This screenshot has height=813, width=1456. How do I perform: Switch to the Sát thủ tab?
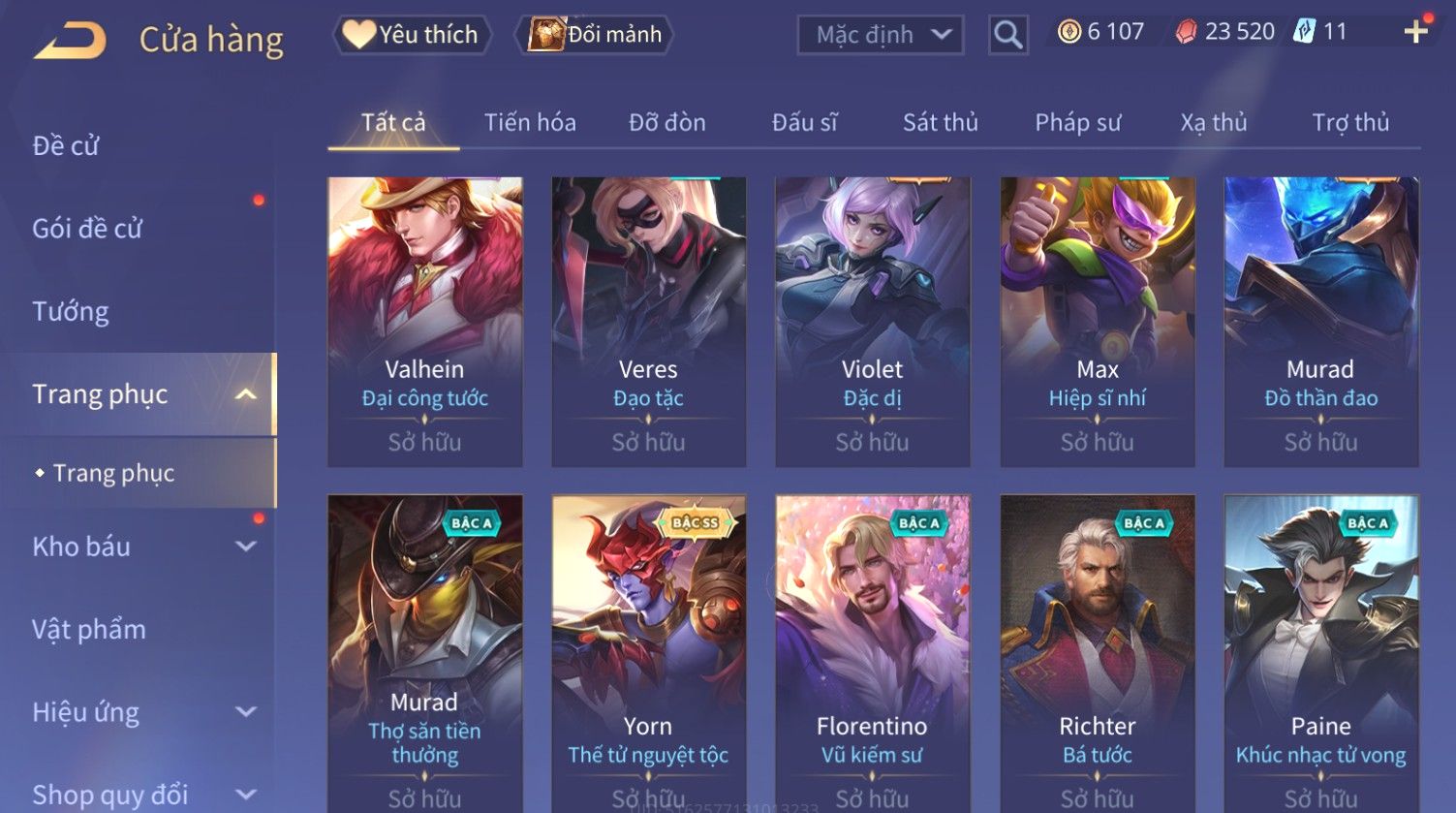click(940, 122)
